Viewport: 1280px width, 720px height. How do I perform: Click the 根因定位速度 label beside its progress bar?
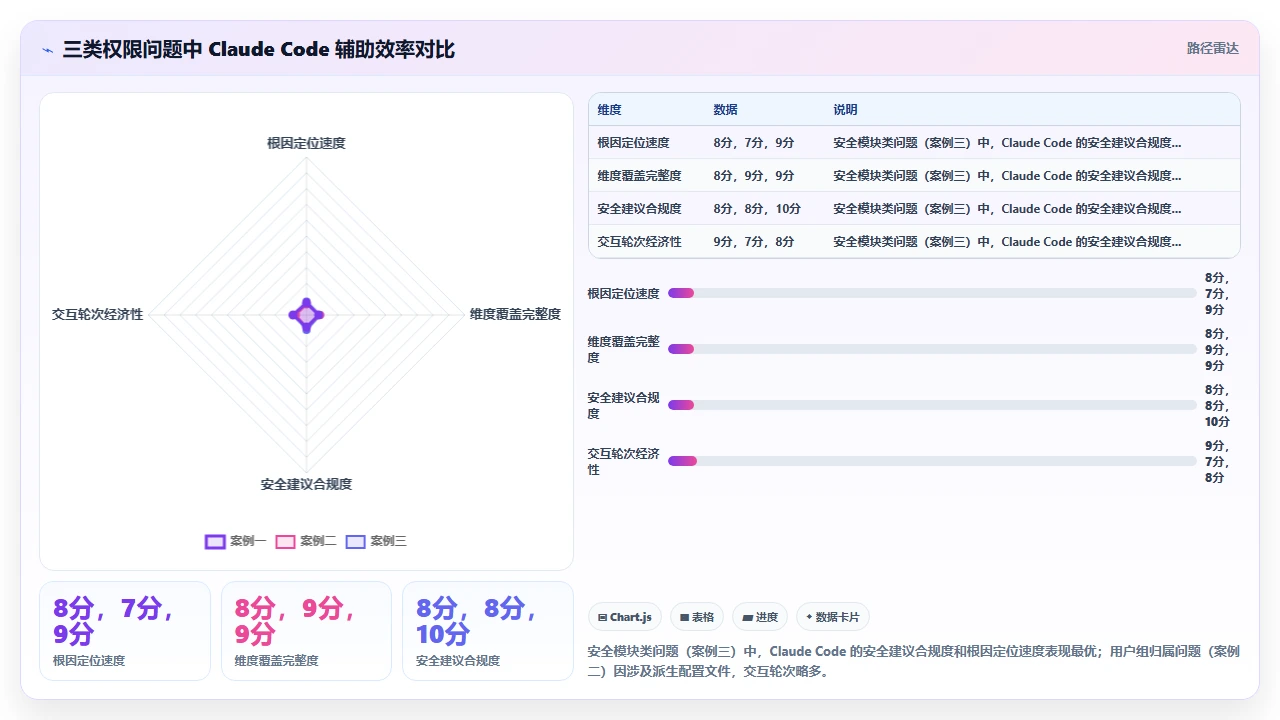coord(624,293)
